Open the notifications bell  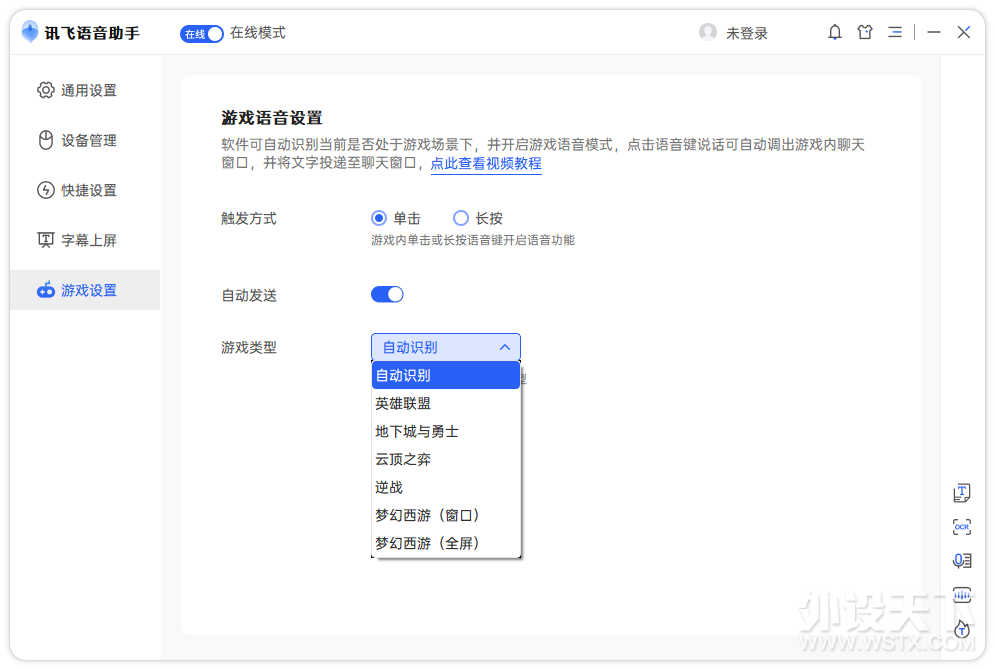coord(835,32)
